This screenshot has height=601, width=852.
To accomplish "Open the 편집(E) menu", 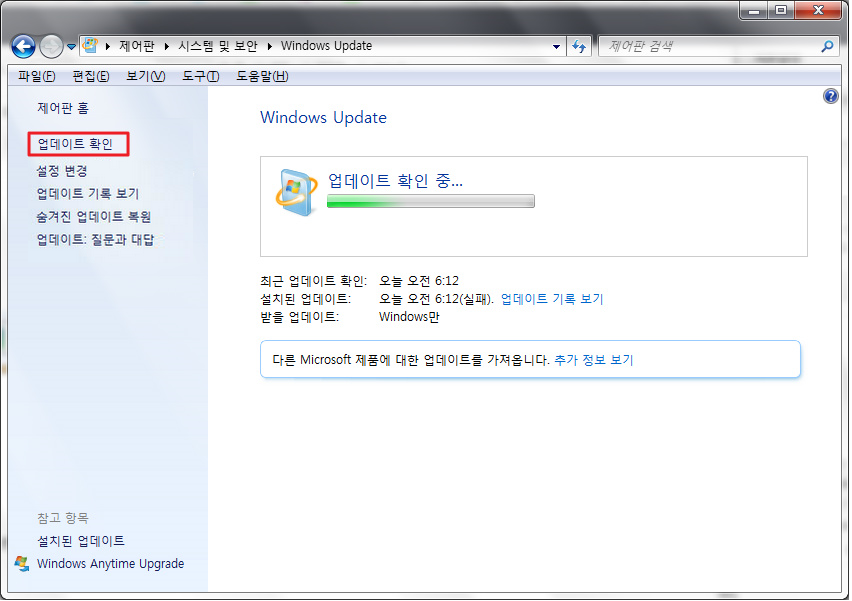I will click(x=91, y=76).
